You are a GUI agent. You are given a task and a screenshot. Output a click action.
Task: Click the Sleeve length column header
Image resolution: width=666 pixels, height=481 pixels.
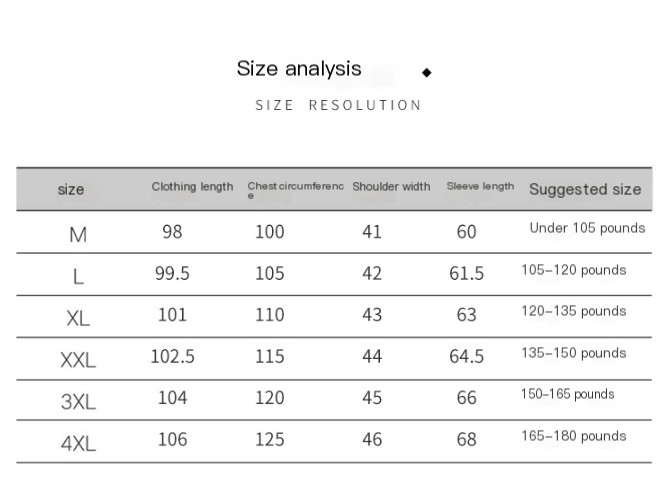coord(480,186)
